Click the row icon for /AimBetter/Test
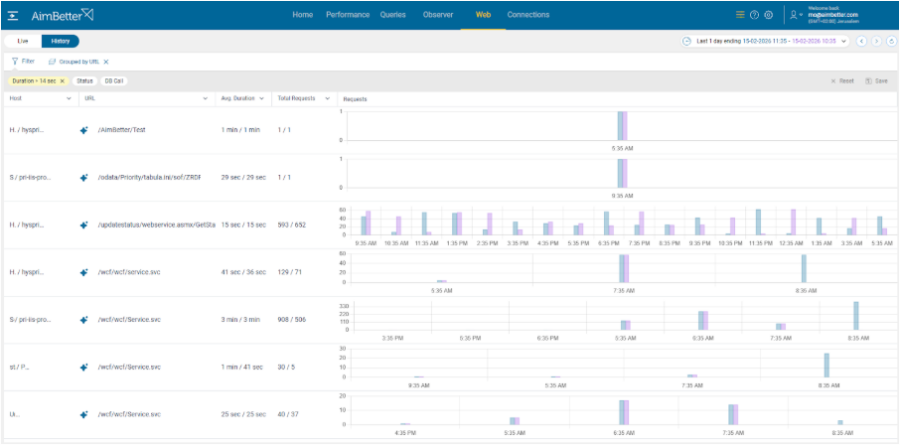Viewport: 900px width, 448px height. (x=85, y=130)
